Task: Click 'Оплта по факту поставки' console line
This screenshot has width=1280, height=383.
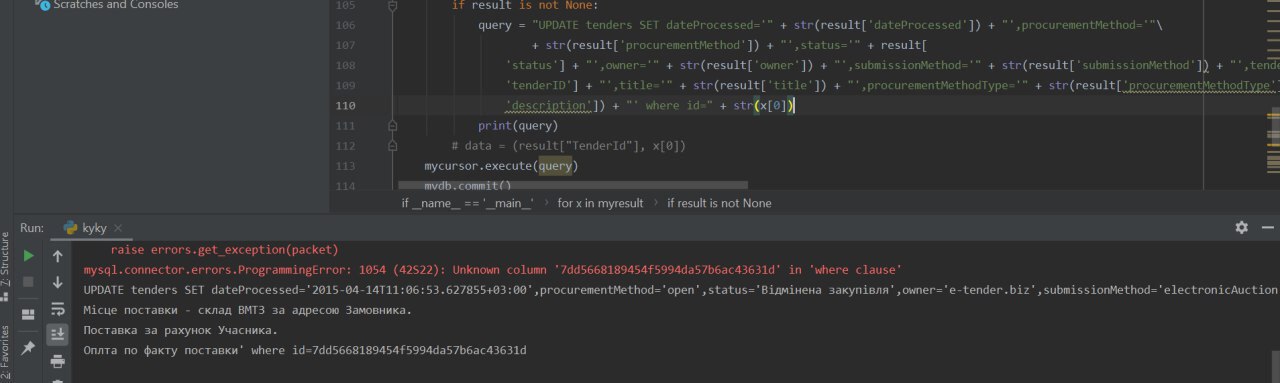Action: [x=305, y=350]
